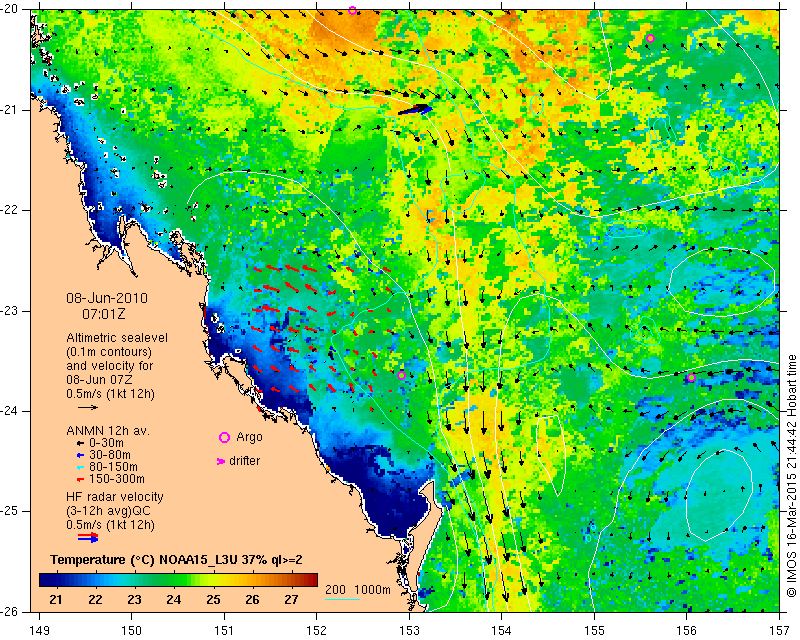Click the latitude axis label -20
Image resolution: width=800 pixels, height=640 pixels.
(11, 9)
